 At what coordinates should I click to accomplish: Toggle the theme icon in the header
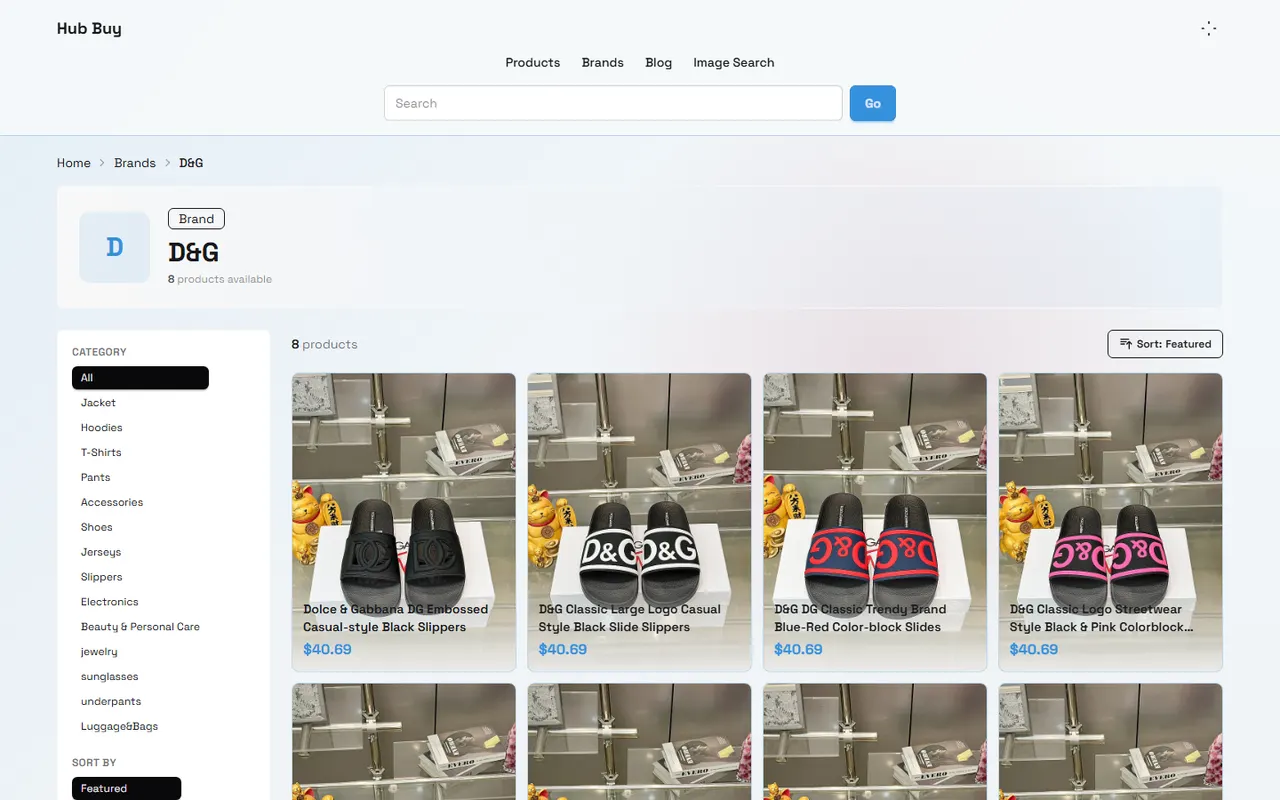click(1208, 29)
